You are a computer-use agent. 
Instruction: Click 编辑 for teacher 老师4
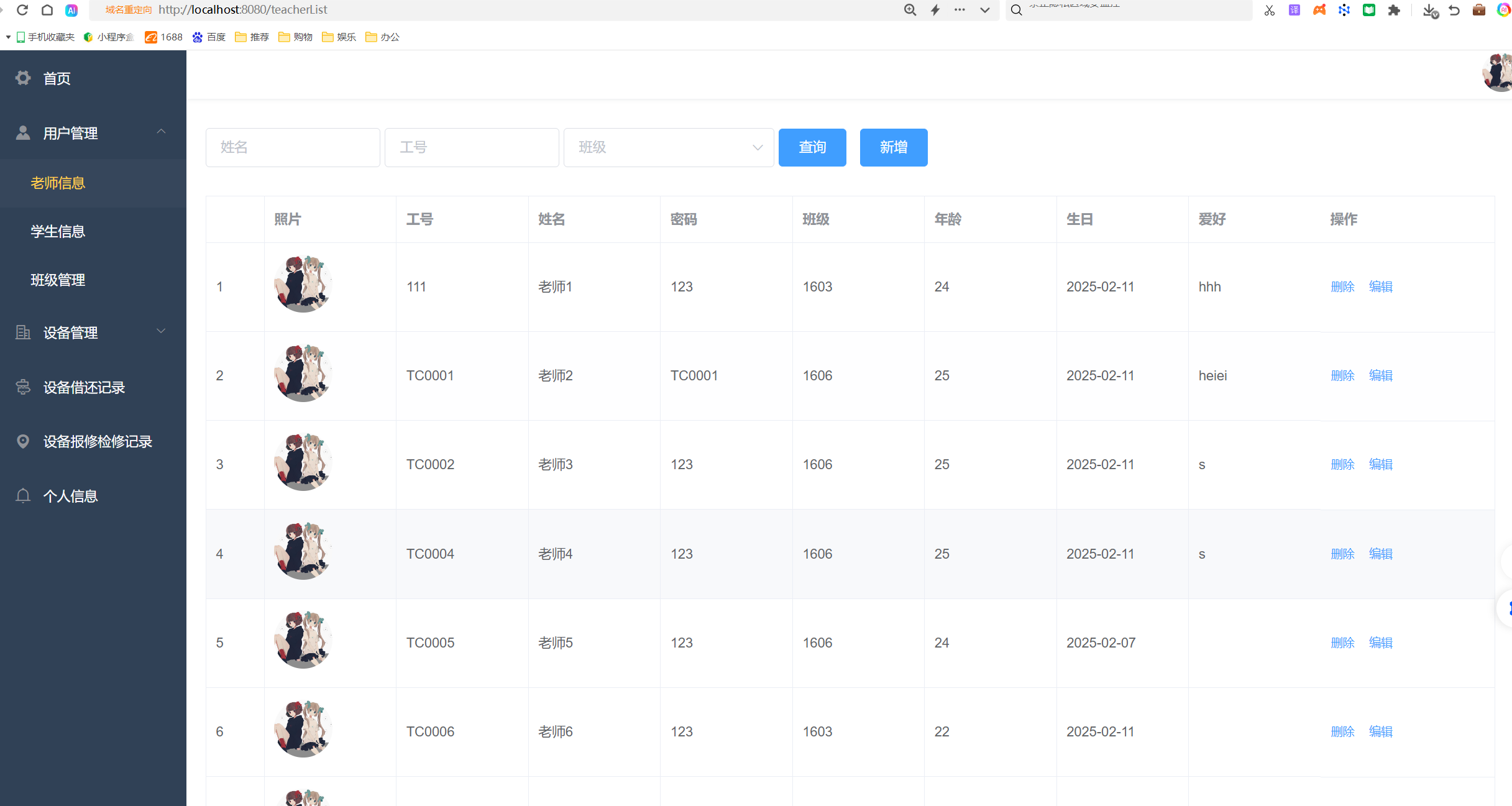[x=1380, y=554]
